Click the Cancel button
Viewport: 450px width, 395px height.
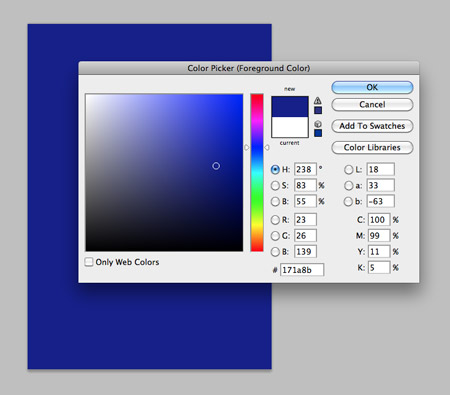coord(372,105)
